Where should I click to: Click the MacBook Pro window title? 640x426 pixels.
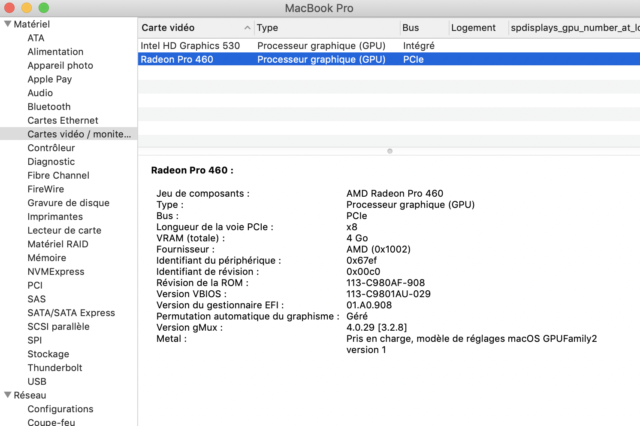319,8
